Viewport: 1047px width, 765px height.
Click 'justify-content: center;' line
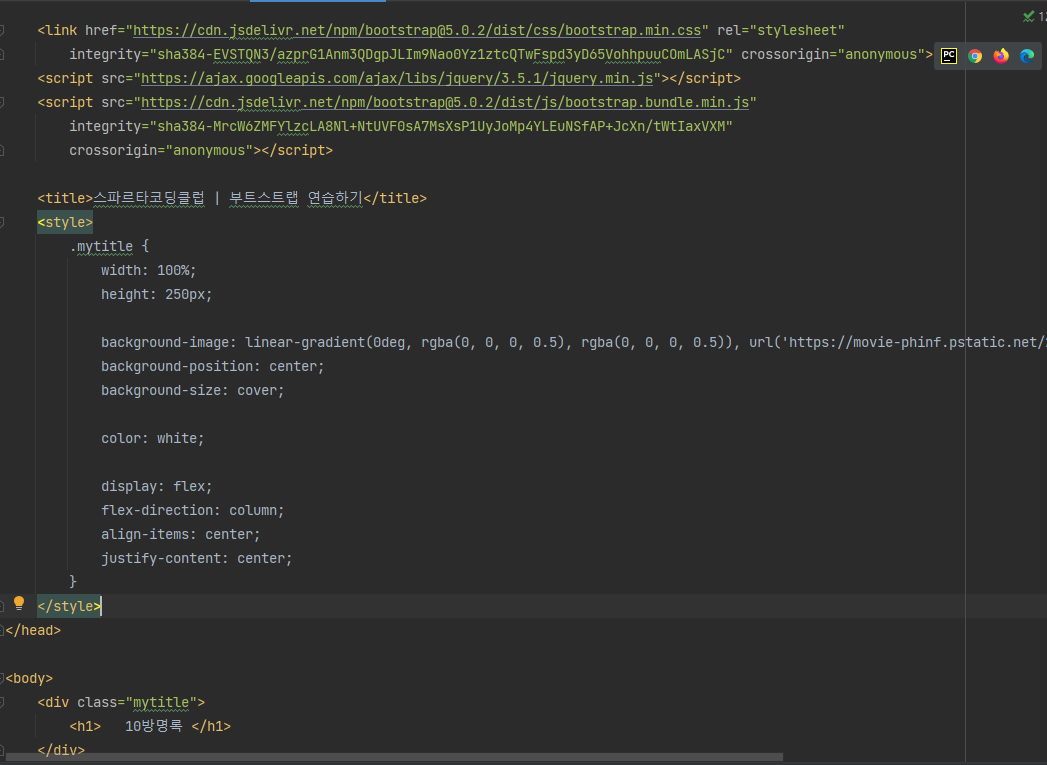tap(196, 559)
